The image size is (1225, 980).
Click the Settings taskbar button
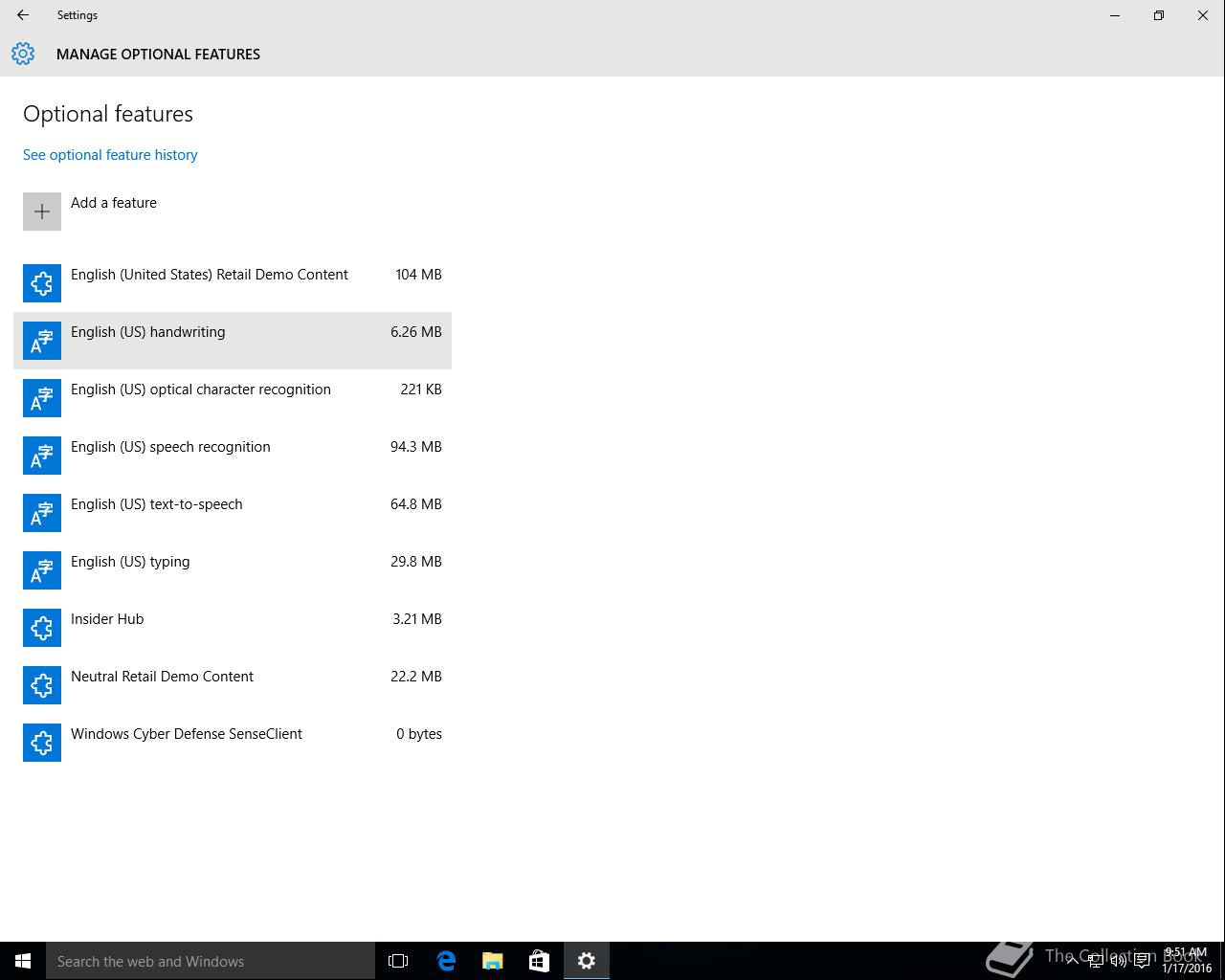pos(587,961)
